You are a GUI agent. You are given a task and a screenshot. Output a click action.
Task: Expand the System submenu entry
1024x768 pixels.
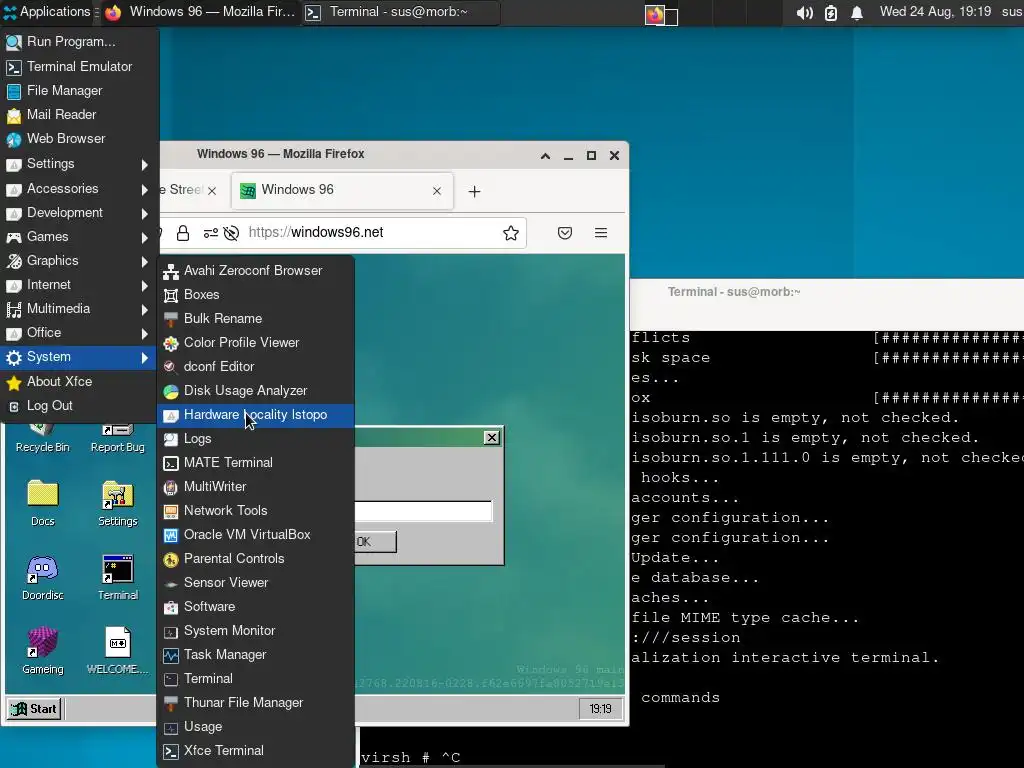78,357
